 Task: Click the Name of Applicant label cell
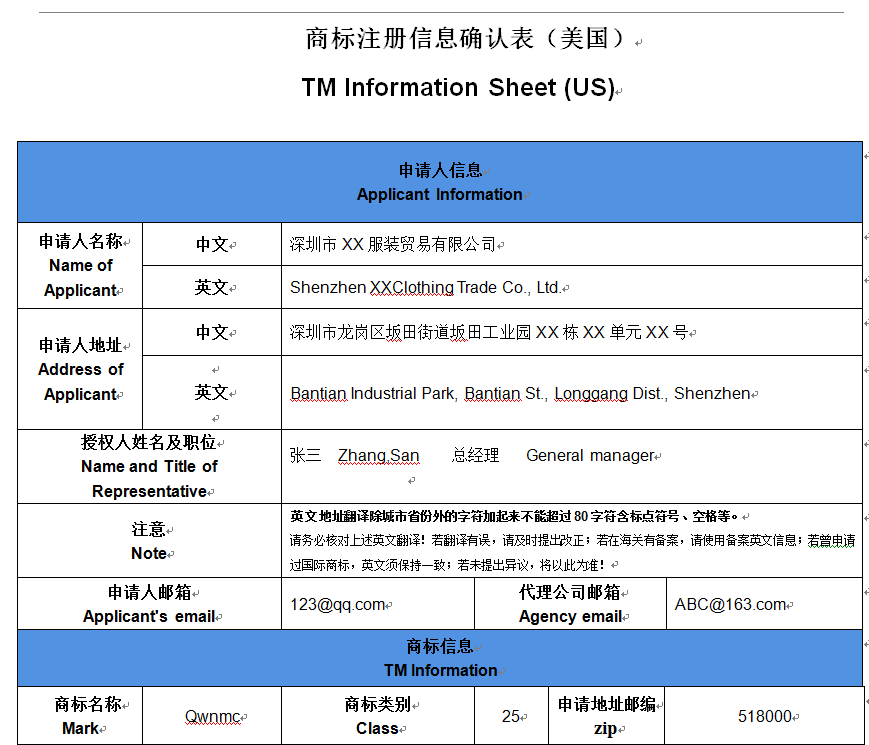click(79, 265)
